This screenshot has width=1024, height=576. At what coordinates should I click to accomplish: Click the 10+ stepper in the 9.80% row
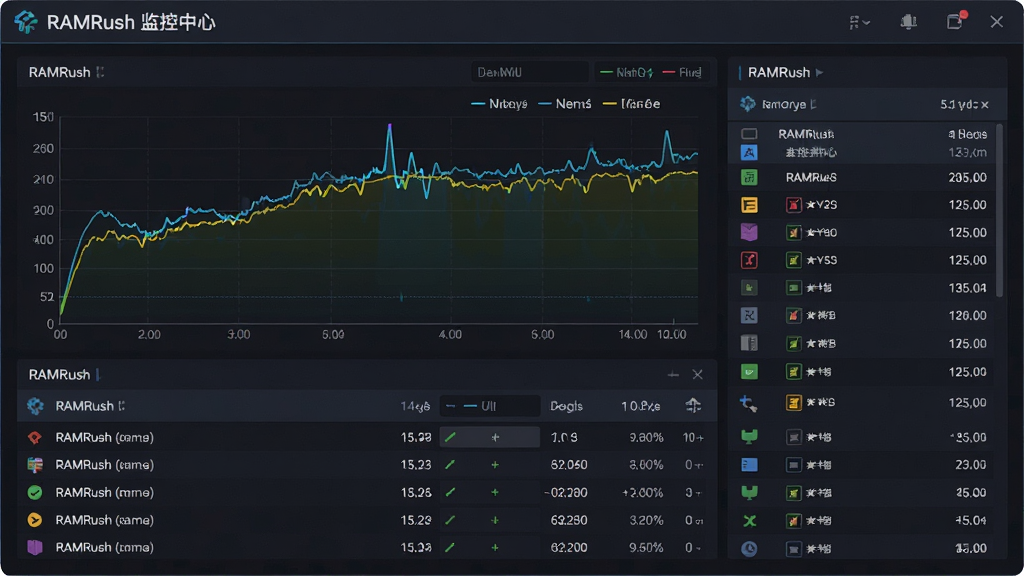coord(693,438)
